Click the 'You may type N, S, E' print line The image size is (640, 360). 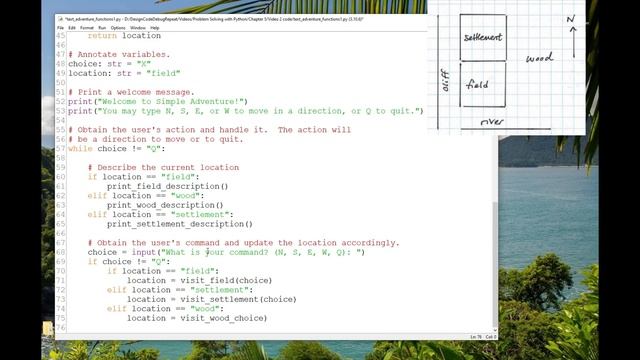point(246,111)
